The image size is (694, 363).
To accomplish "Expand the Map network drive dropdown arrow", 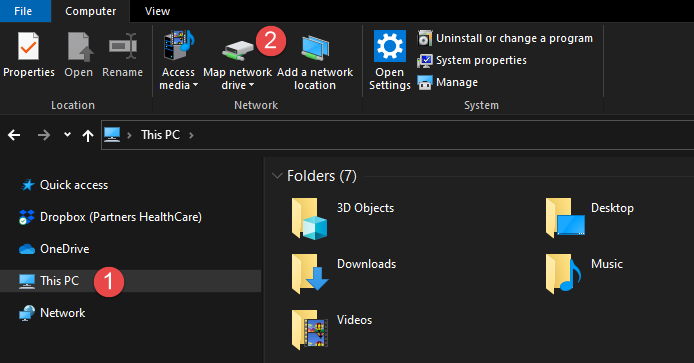I will 251,85.
